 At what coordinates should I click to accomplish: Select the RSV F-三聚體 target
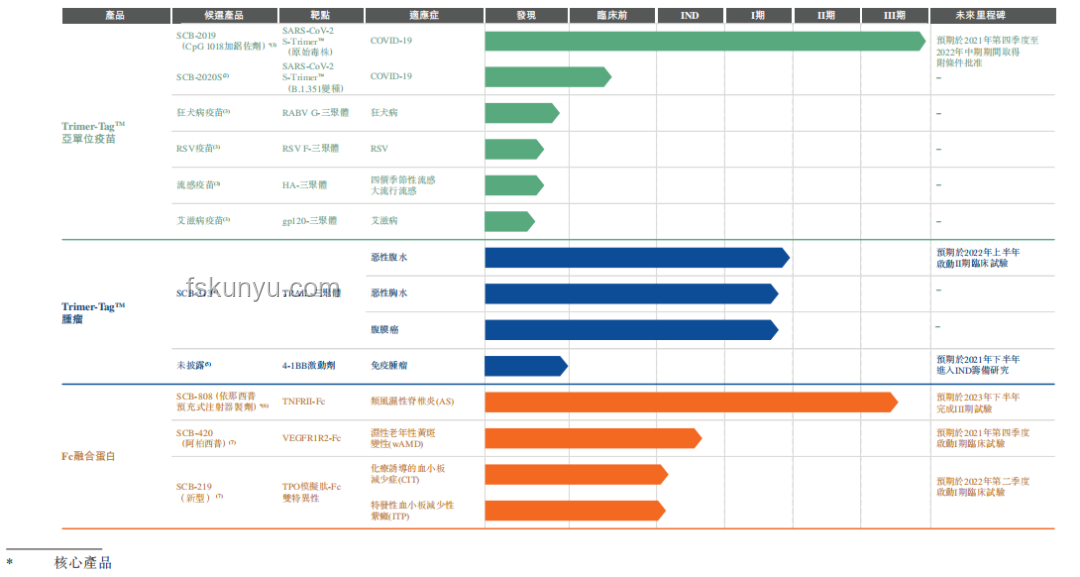(x=311, y=148)
